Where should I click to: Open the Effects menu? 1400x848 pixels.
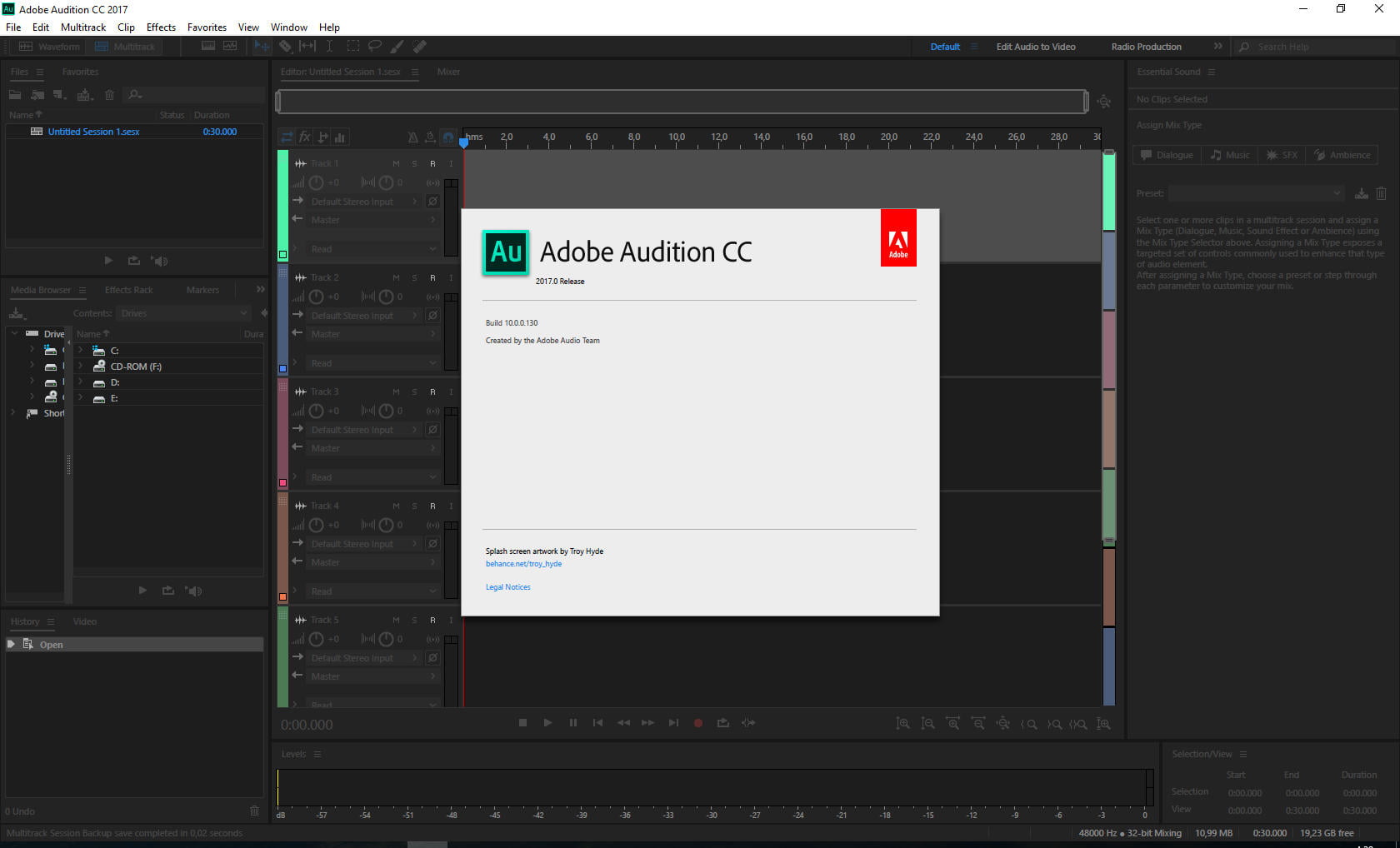point(161,27)
